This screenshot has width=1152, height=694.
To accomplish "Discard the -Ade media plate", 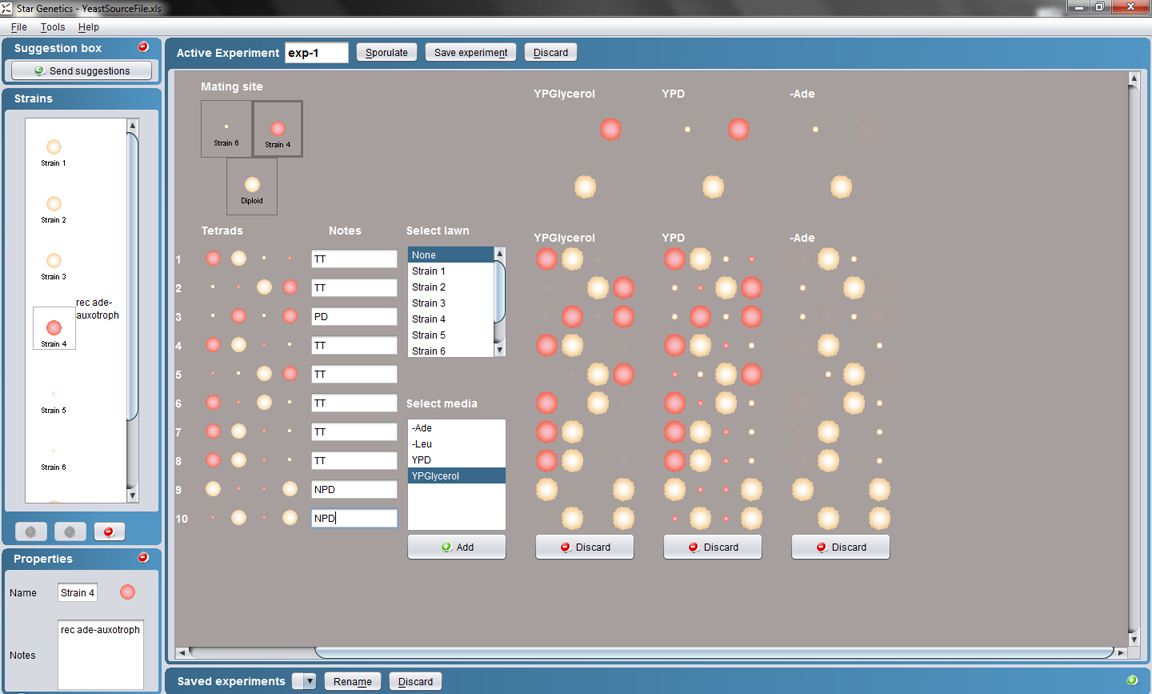I will pyautogui.click(x=840, y=547).
